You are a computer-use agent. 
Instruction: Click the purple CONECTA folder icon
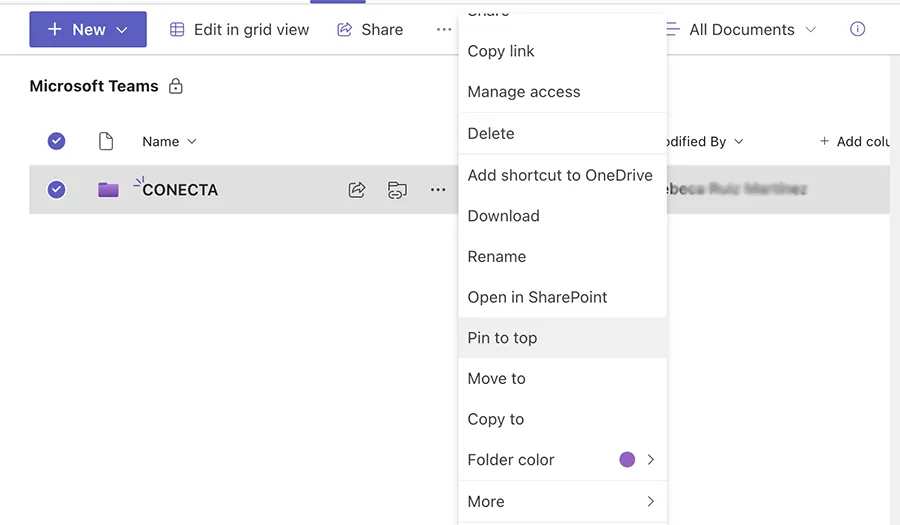108,190
